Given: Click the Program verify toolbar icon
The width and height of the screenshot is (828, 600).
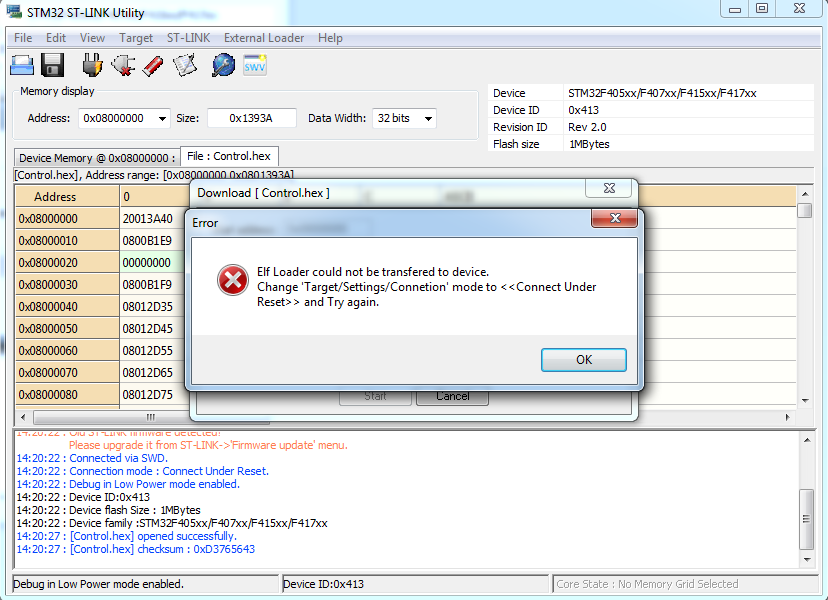Looking at the screenshot, I should coord(185,66).
